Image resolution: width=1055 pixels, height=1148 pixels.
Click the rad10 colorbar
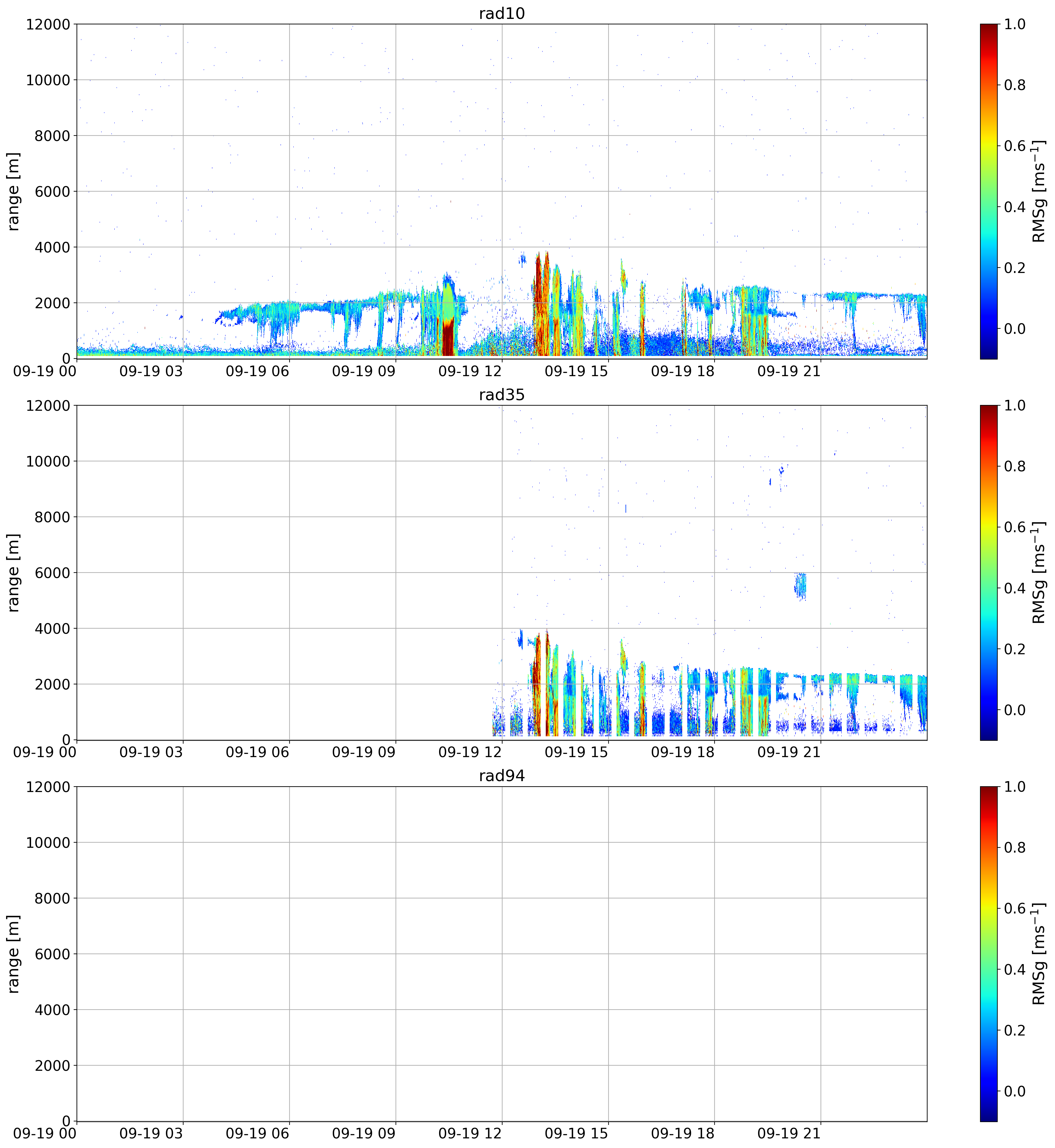989,191
